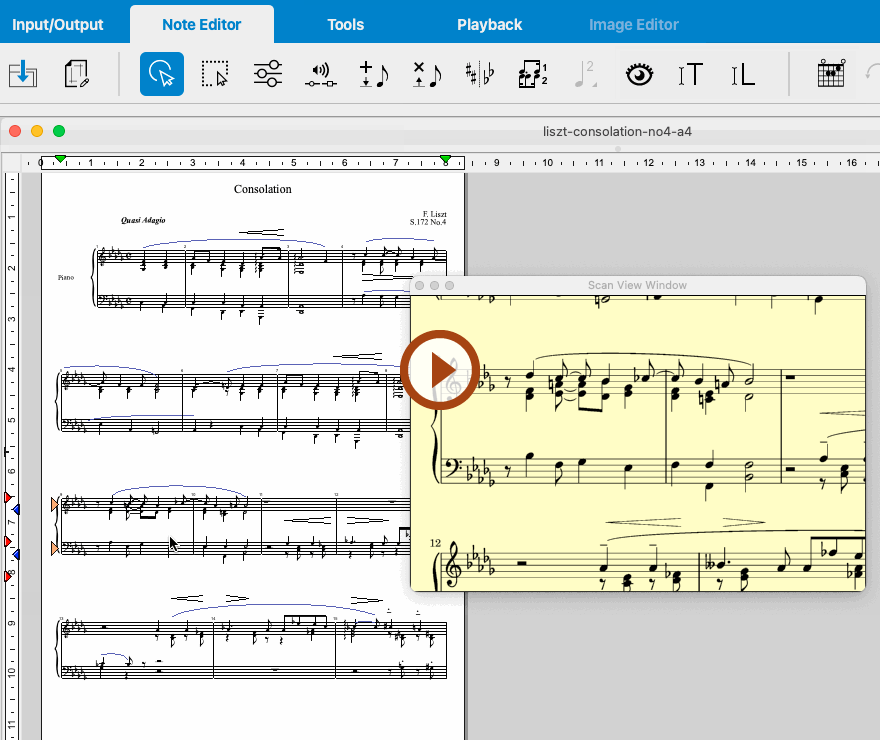Zoom the document with the green button
Viewport: 880px width, 740px height.
[x=59, y=131]
